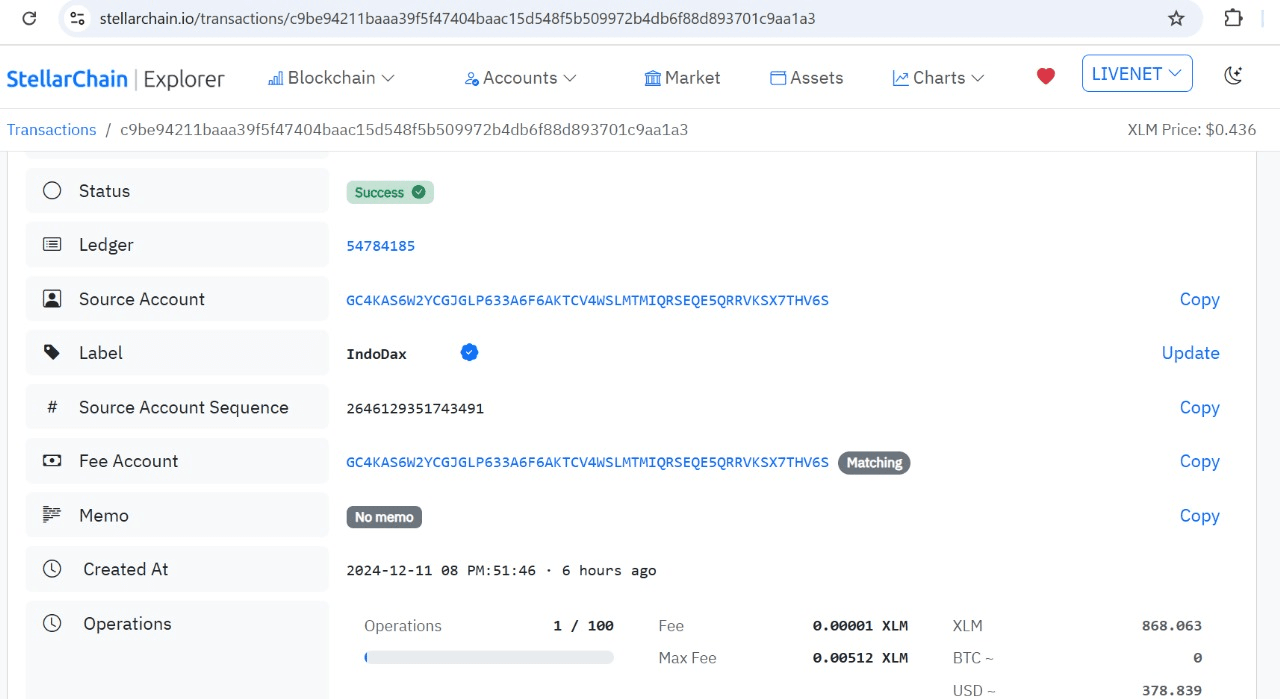Toggle dark mode with the moon icon

[1233, 75]
